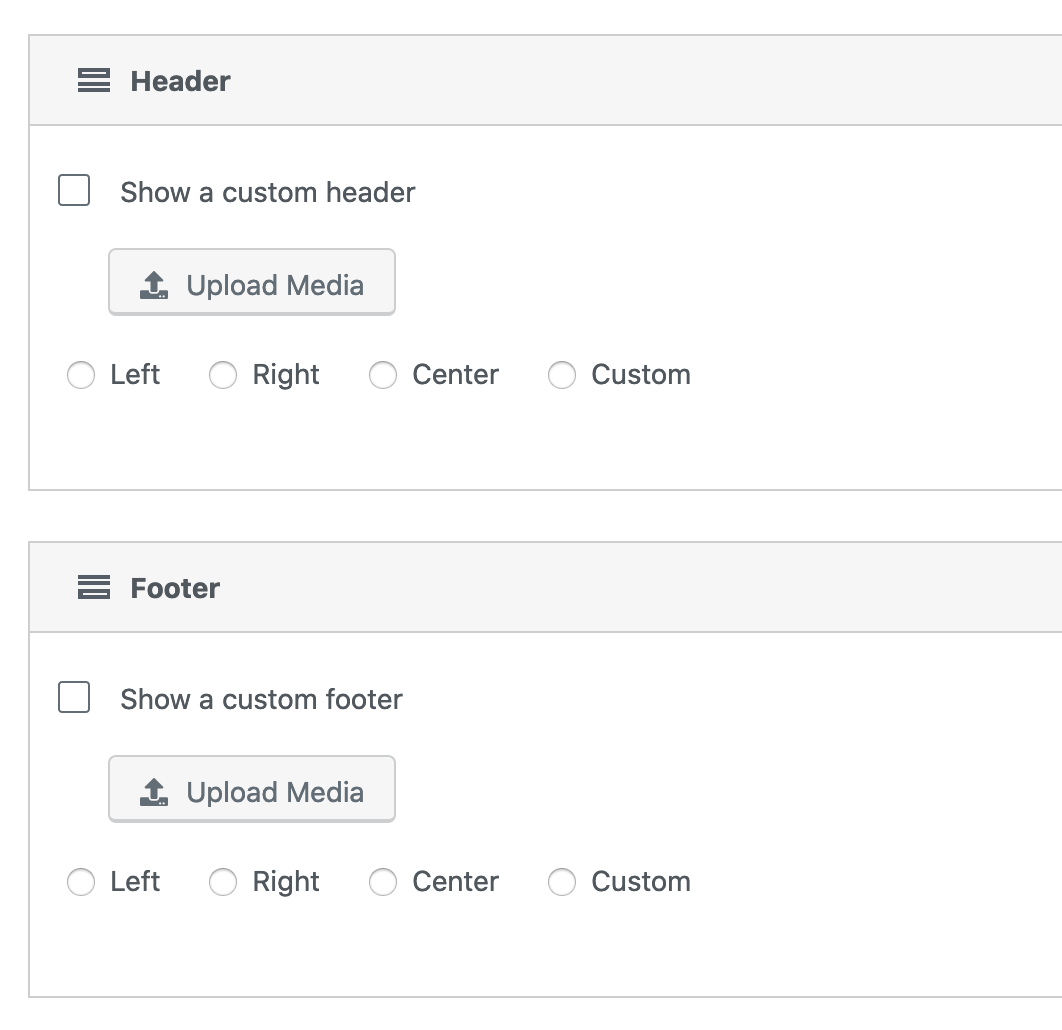1062x1030 pixels.
Task: Select Center radio in the Footer section
Action: coord(383,883)
